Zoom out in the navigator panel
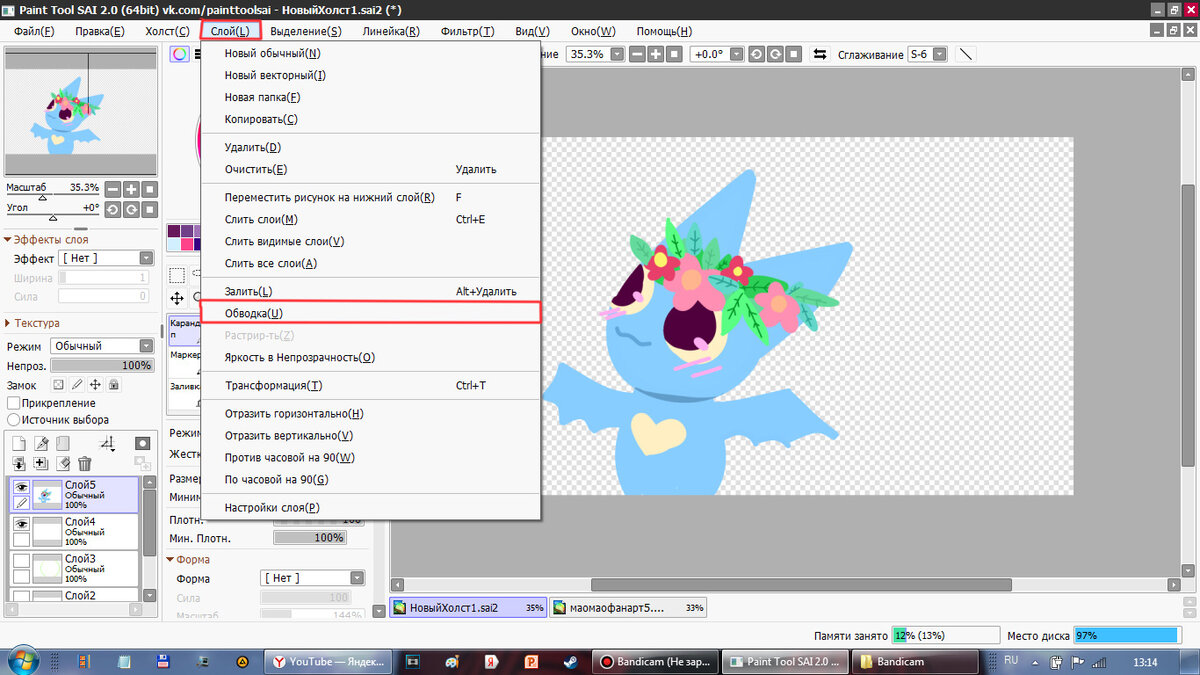1200x675 pixels. [113, 189]
